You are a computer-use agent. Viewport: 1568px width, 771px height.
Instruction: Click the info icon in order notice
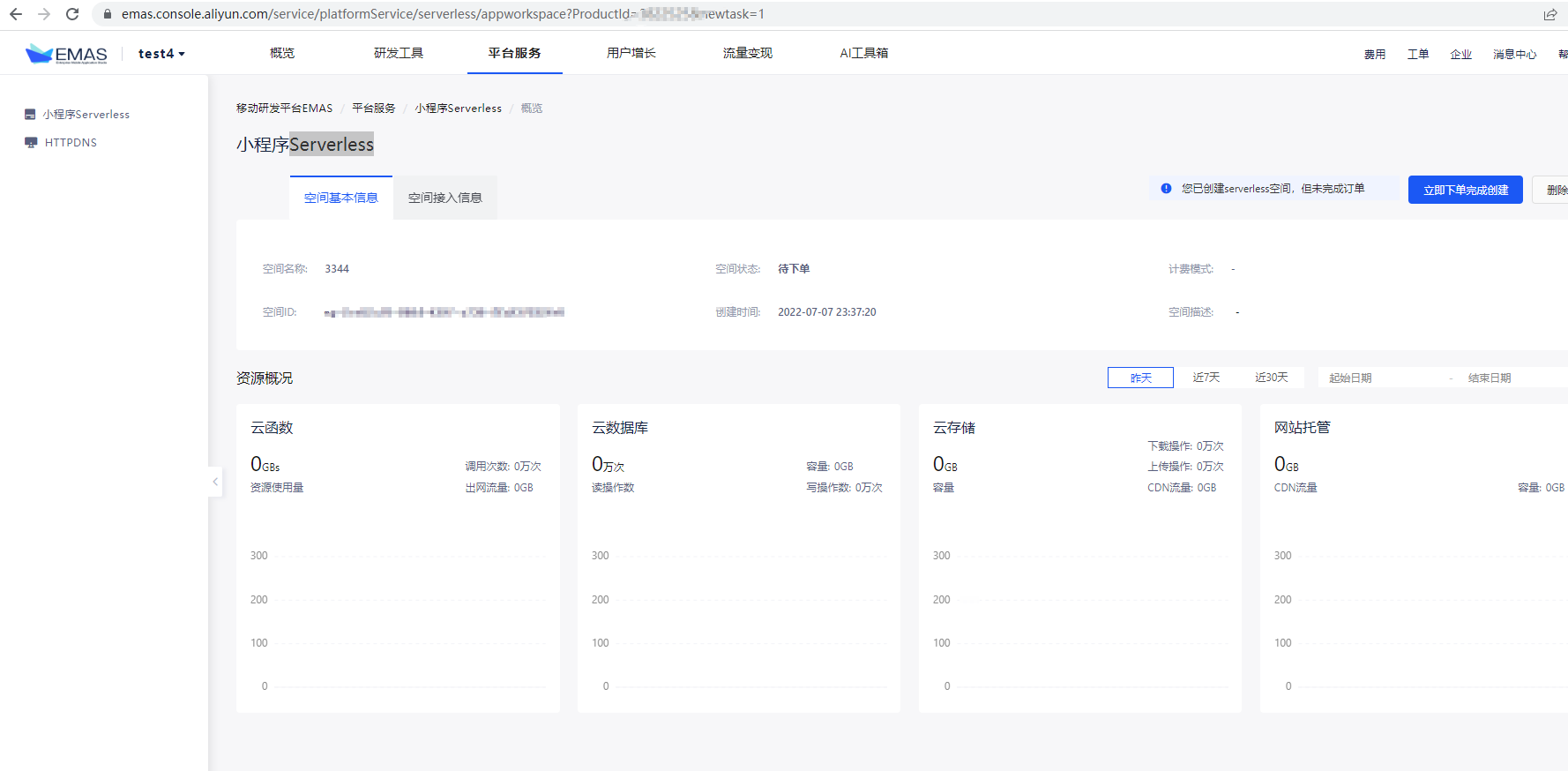tap(1166, 189)
